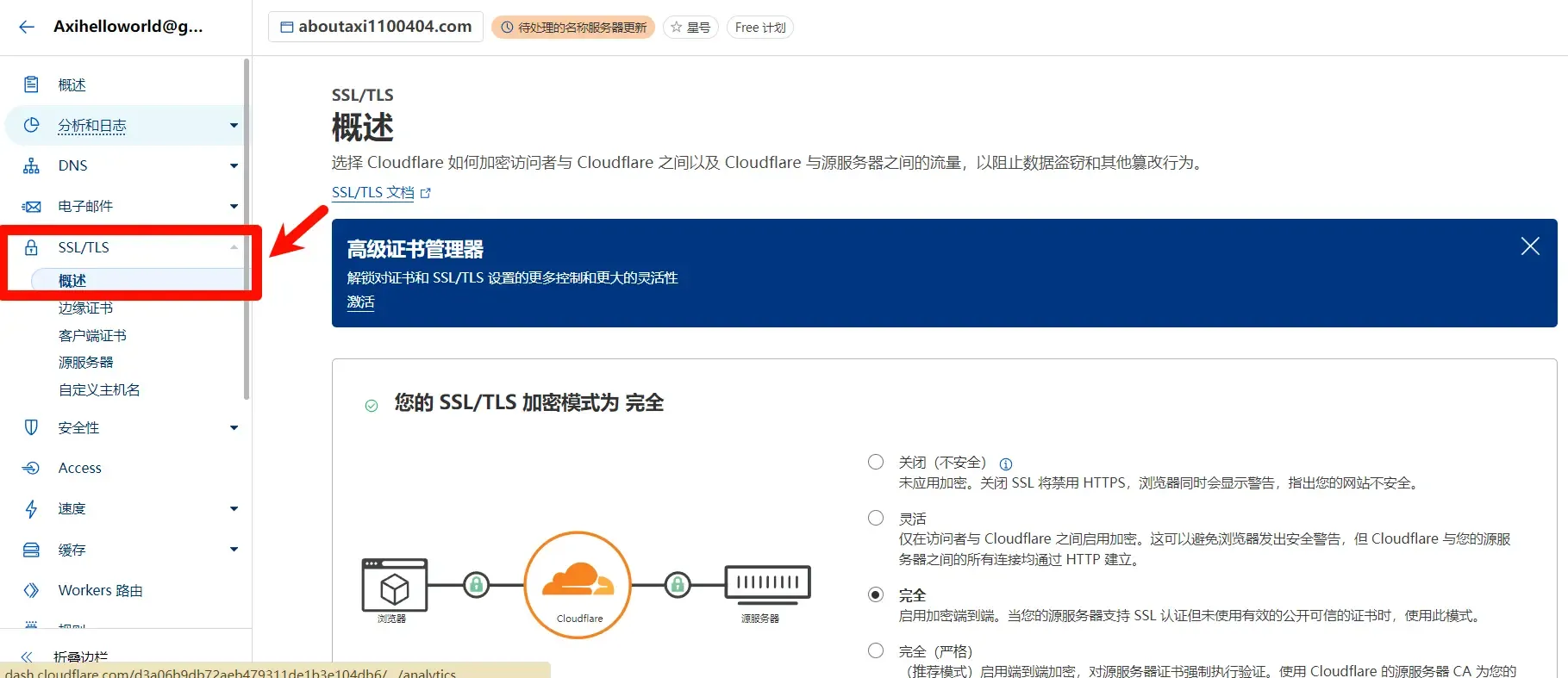The height and width of the screenshot is (678, 1568).
Task: Click the 电子邮件 envelope icon
Action: tap(31, 206)
